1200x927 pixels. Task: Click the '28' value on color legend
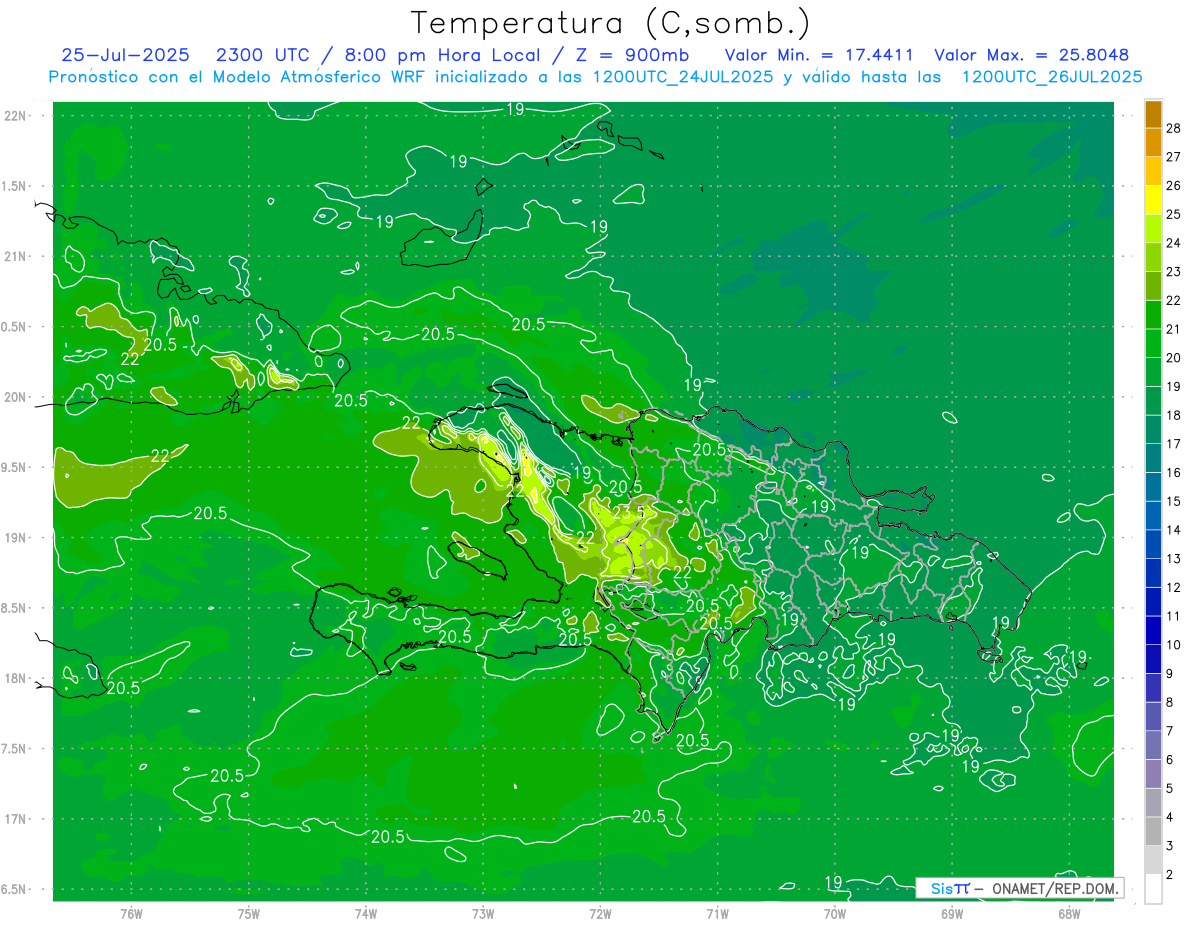tap(1174, 128)
